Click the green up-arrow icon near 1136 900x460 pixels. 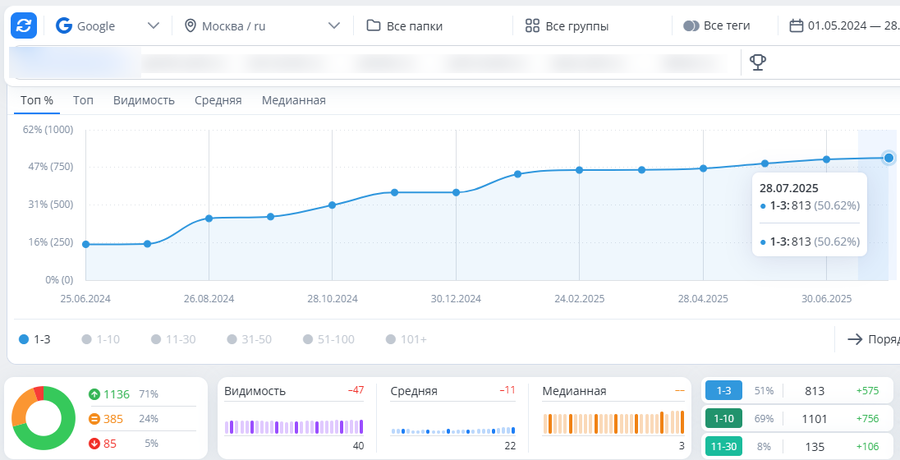94,394
